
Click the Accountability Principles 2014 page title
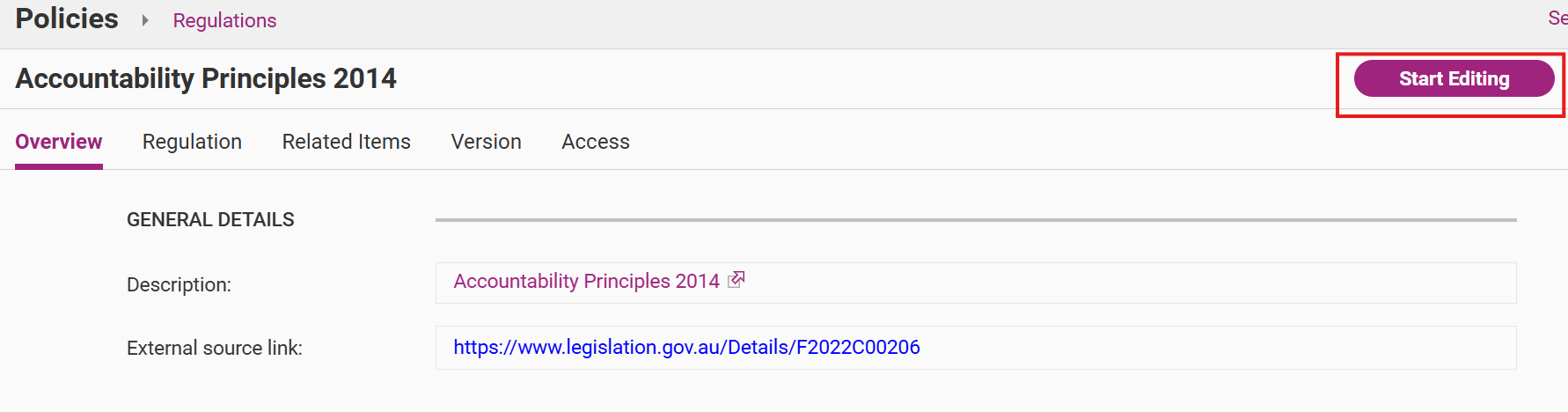(x=206, y=78)
